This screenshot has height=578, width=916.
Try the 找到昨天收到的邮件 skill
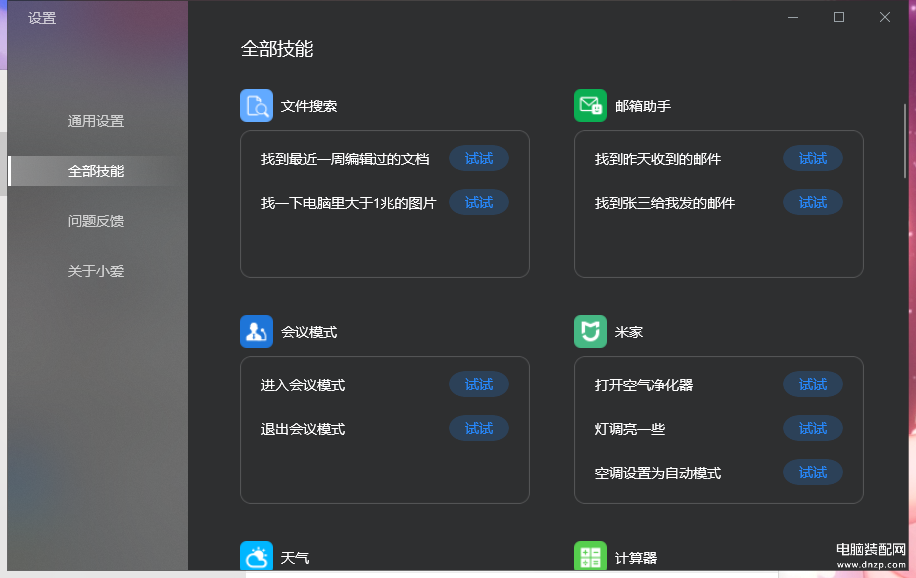[x=812, y=159]
